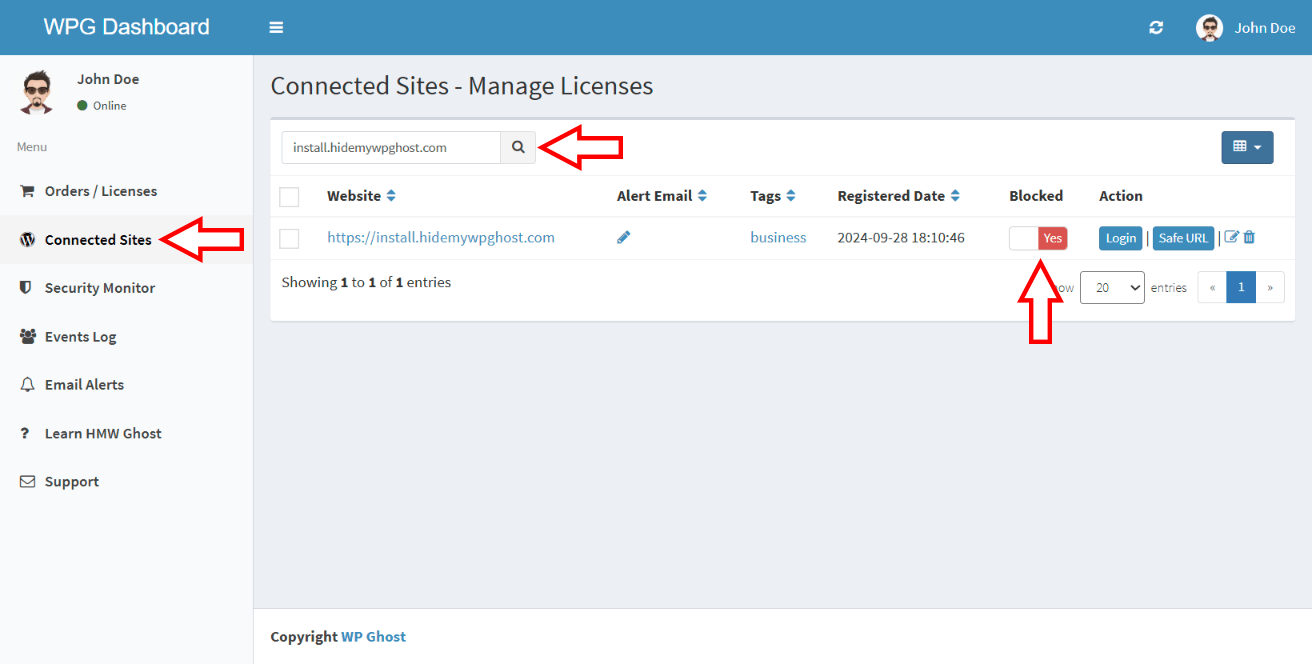The width and height of the screenshot is (1312, 664).
Task: Click the edit icon in Action column
Action: (x=1231, y=238)
